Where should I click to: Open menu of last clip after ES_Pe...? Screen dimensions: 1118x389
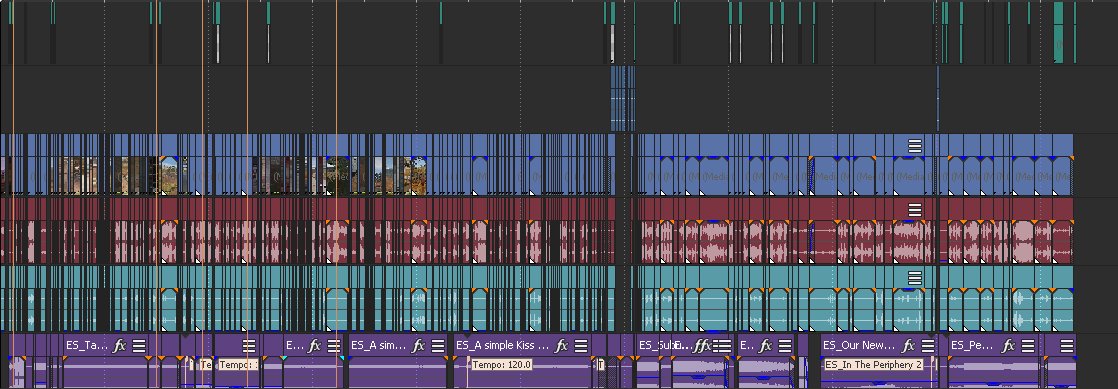click(x=1067, y=346)
